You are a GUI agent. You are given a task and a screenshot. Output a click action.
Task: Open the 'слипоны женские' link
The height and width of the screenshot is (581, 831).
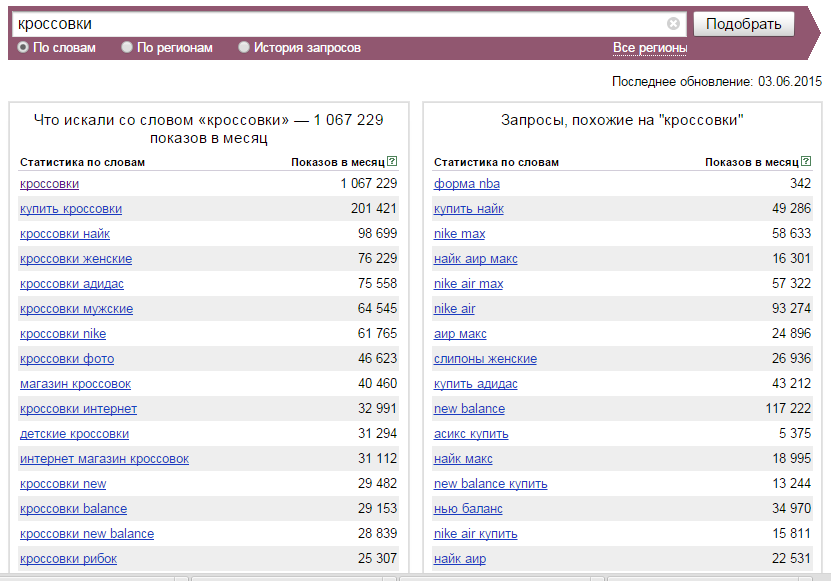(x=485, y=359)
